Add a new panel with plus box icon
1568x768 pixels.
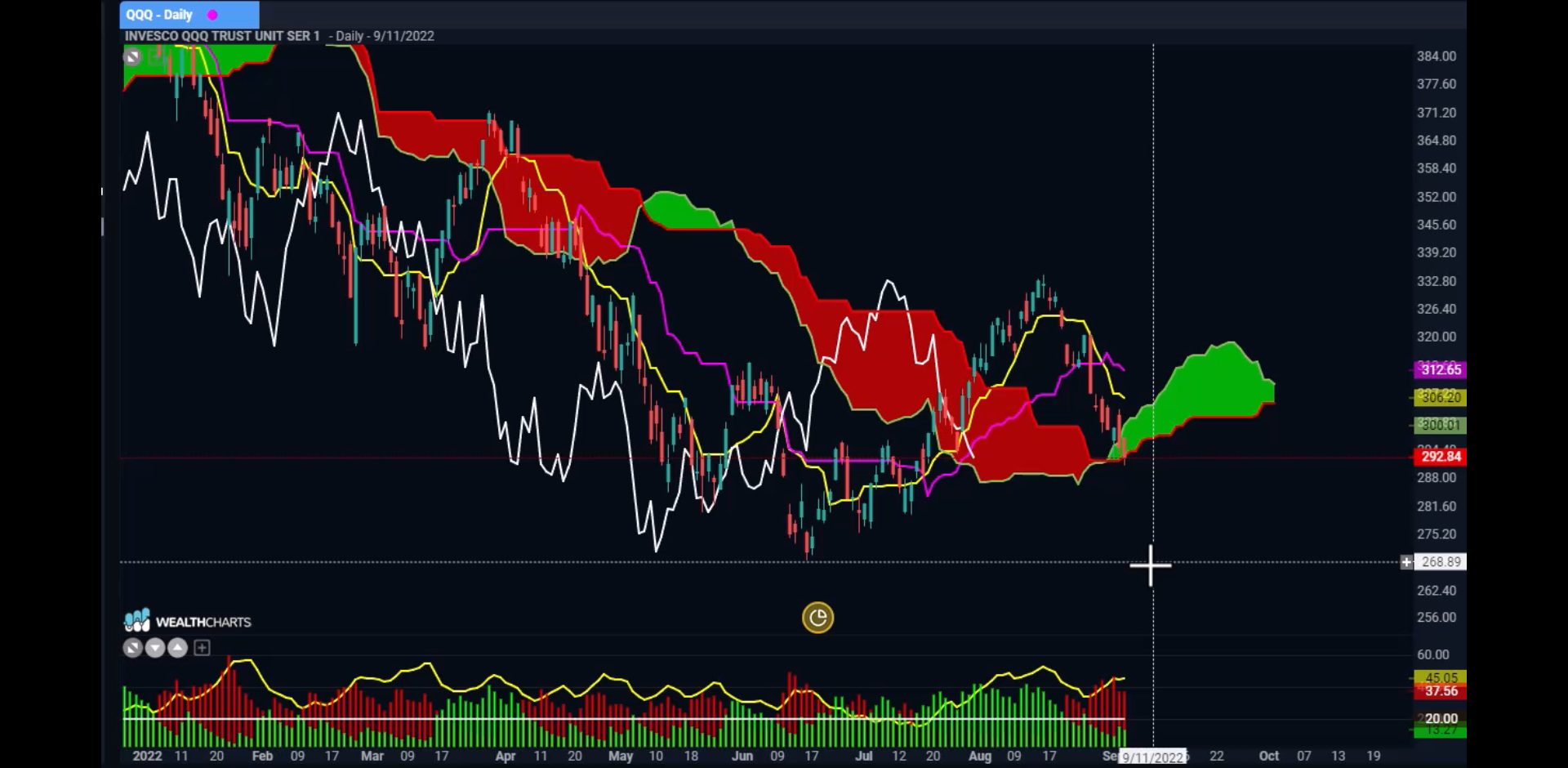202,648
